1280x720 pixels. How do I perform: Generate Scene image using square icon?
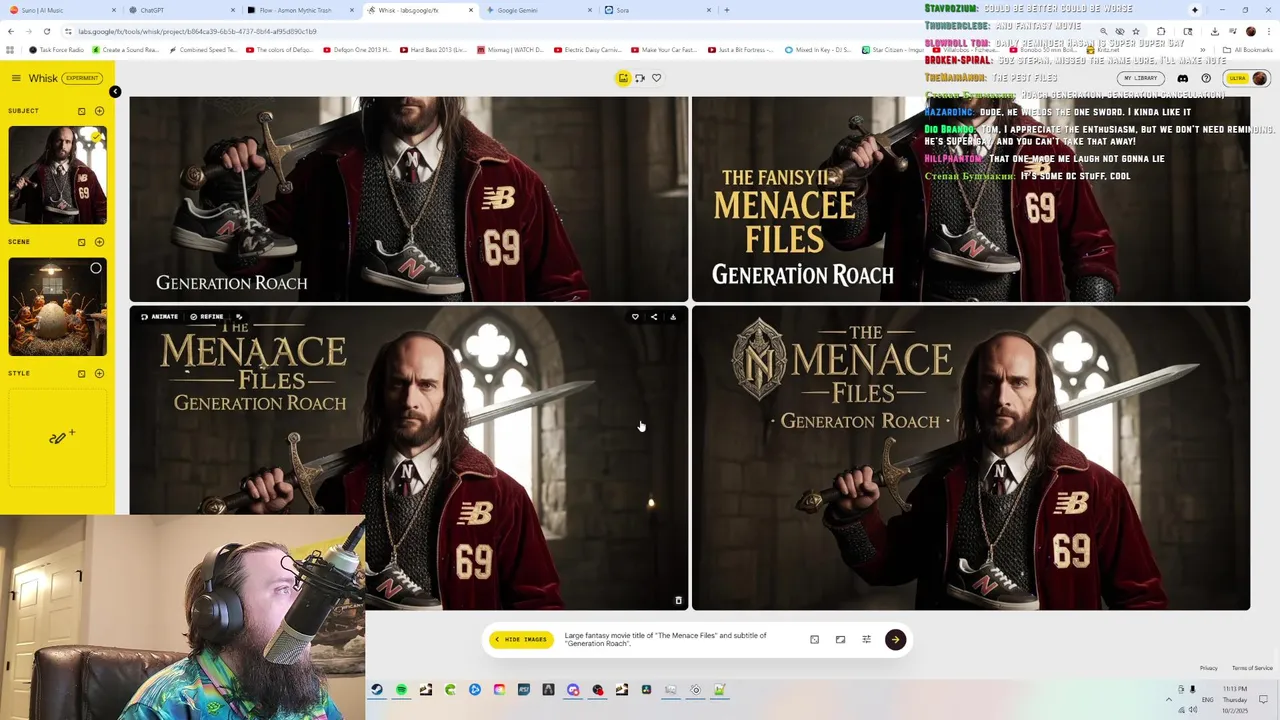pos(82,242)
